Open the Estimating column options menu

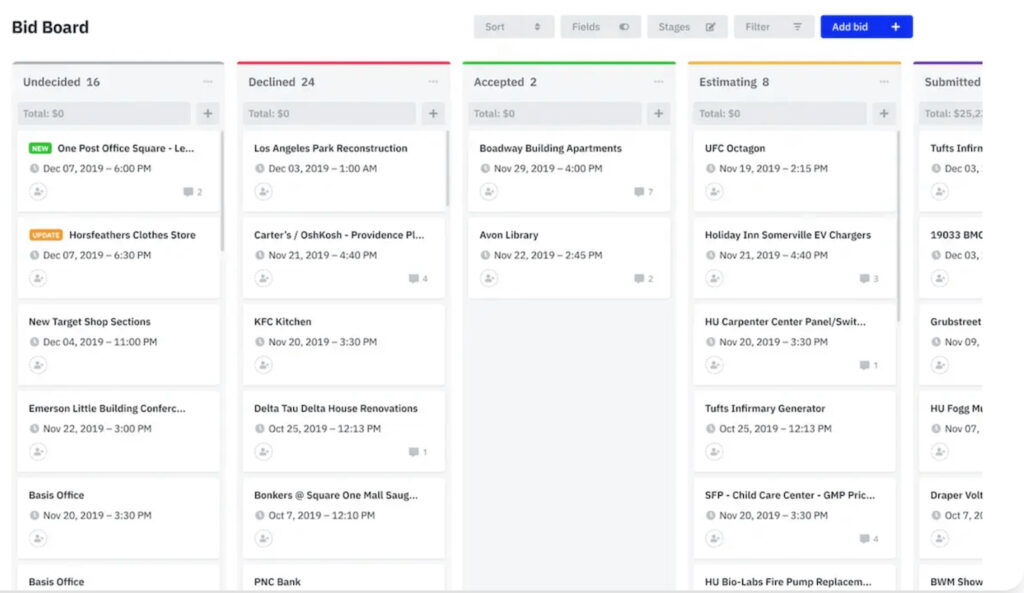884,82
